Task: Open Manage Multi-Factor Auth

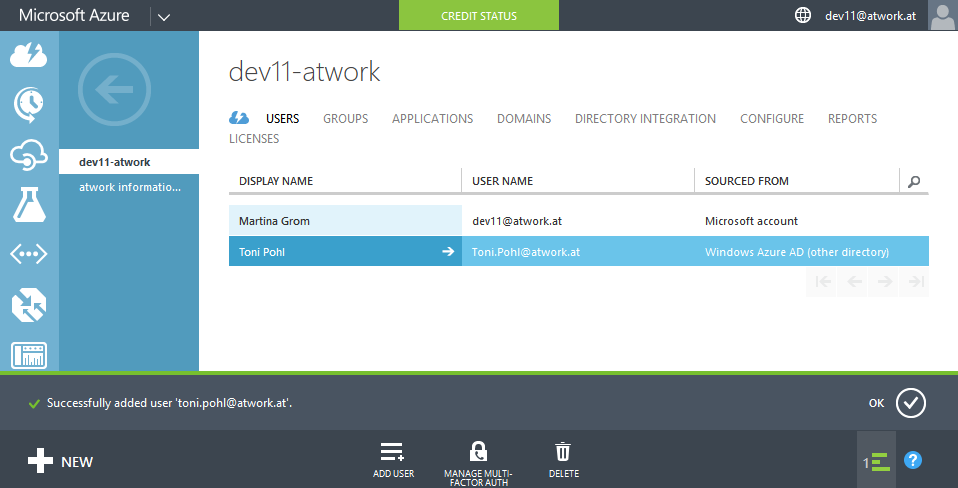Action: pyautogui.click(x=478, y=452)
